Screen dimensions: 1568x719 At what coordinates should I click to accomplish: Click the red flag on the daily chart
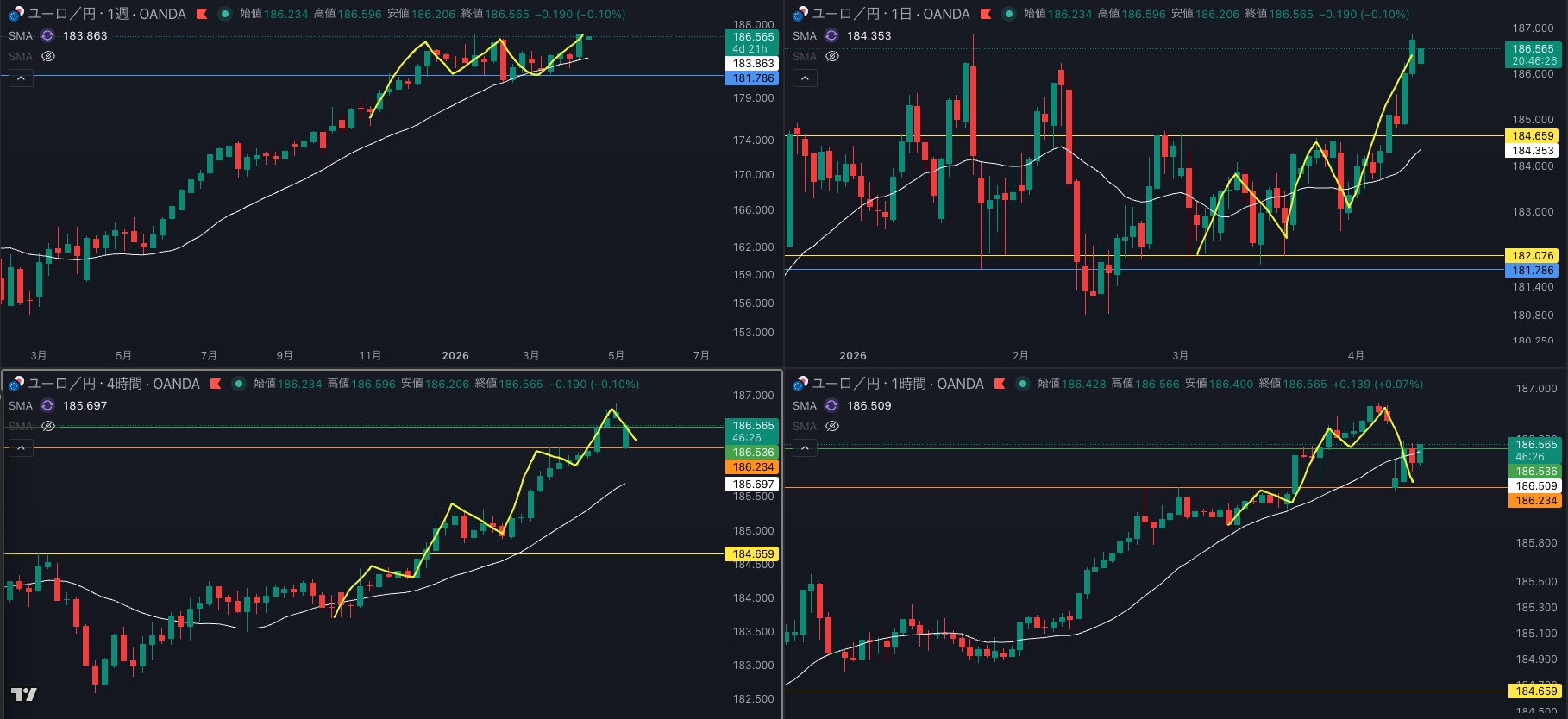click(x=986, y=14)
